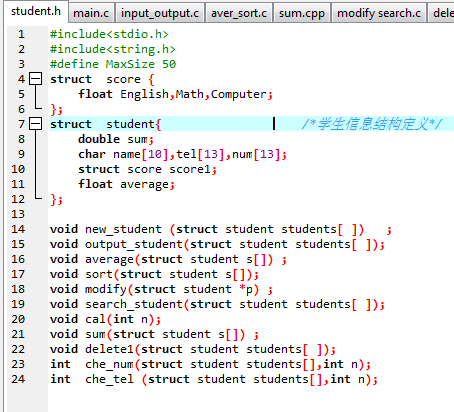Viewport: 454px width, 412px height.
Task: Click the delete1 function name
Action: tap(109, 349)
